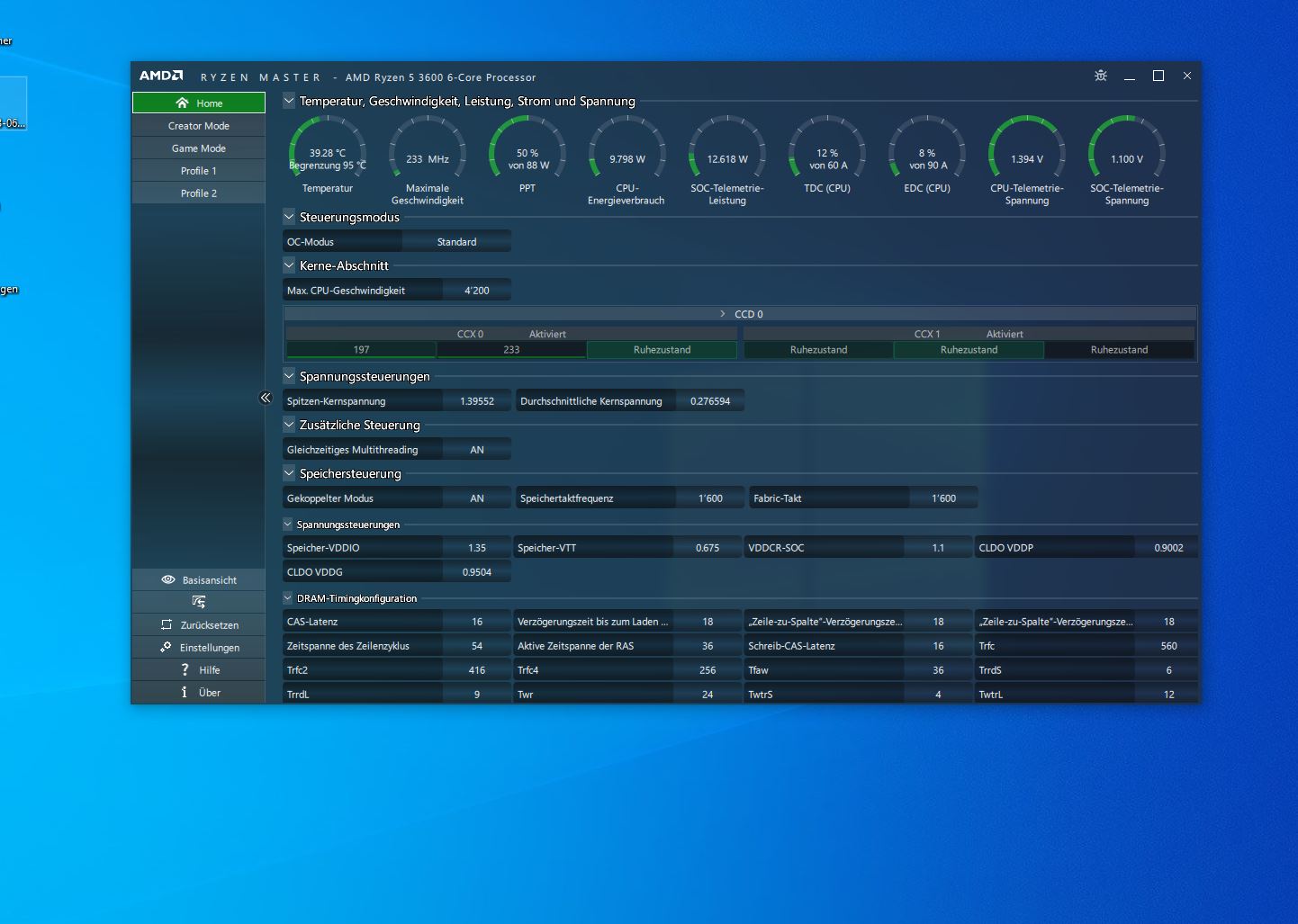Click Trfc4 value 256
Screen dimensions: 1298x924
[708, 670]
